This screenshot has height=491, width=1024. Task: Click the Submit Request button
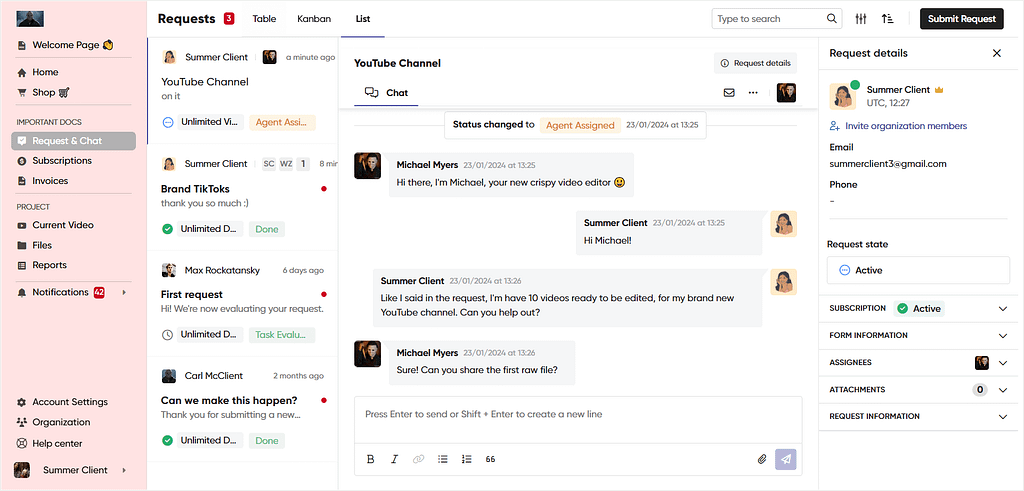pos(961,19)
